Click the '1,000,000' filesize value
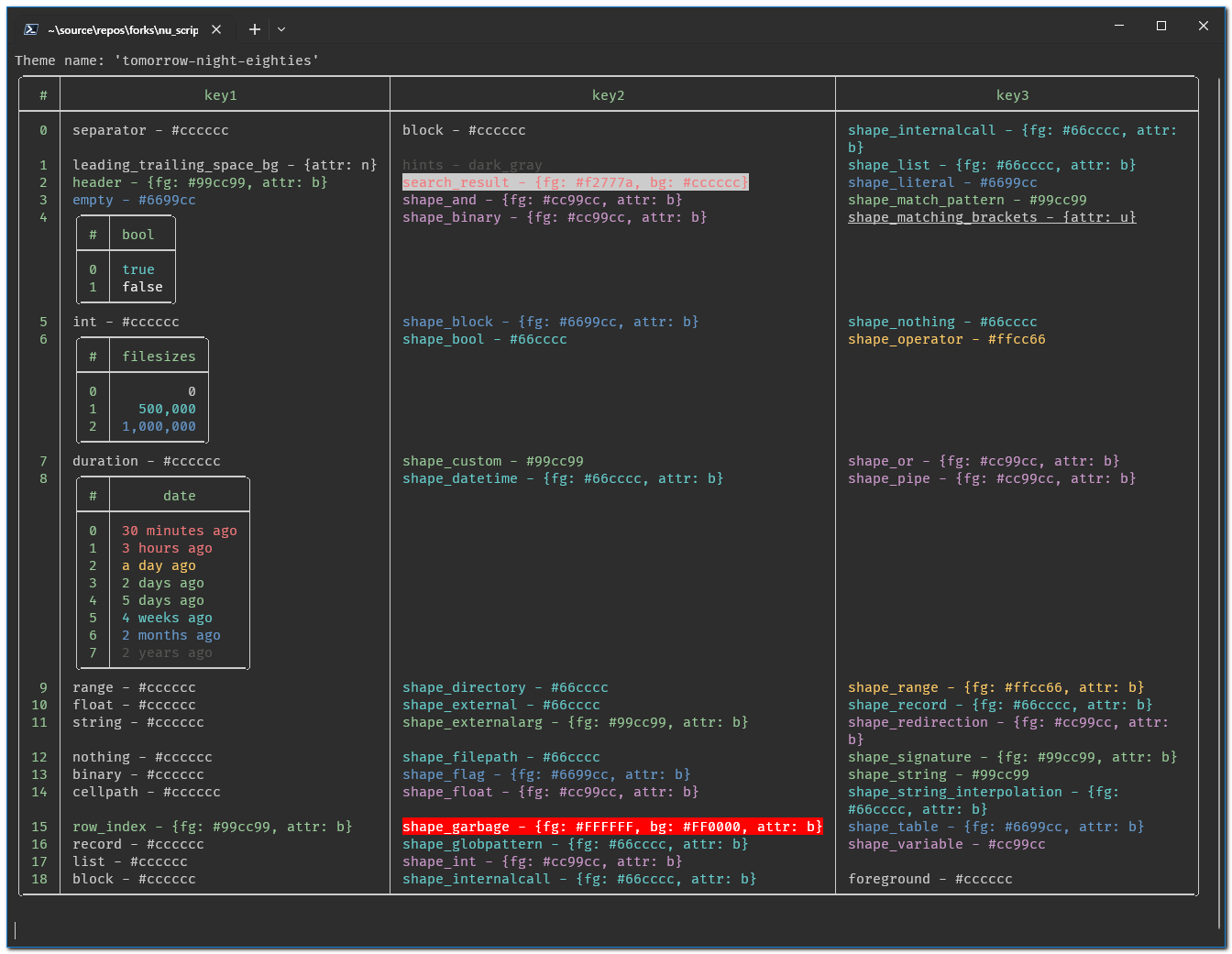1232x954 pixels. 159,426
